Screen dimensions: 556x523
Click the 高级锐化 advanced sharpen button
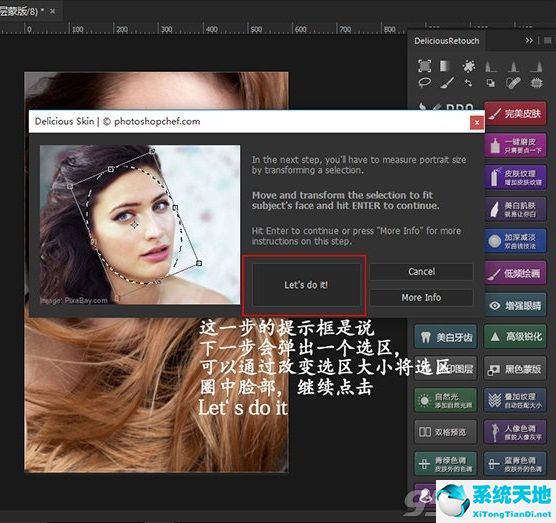(515, 336)
